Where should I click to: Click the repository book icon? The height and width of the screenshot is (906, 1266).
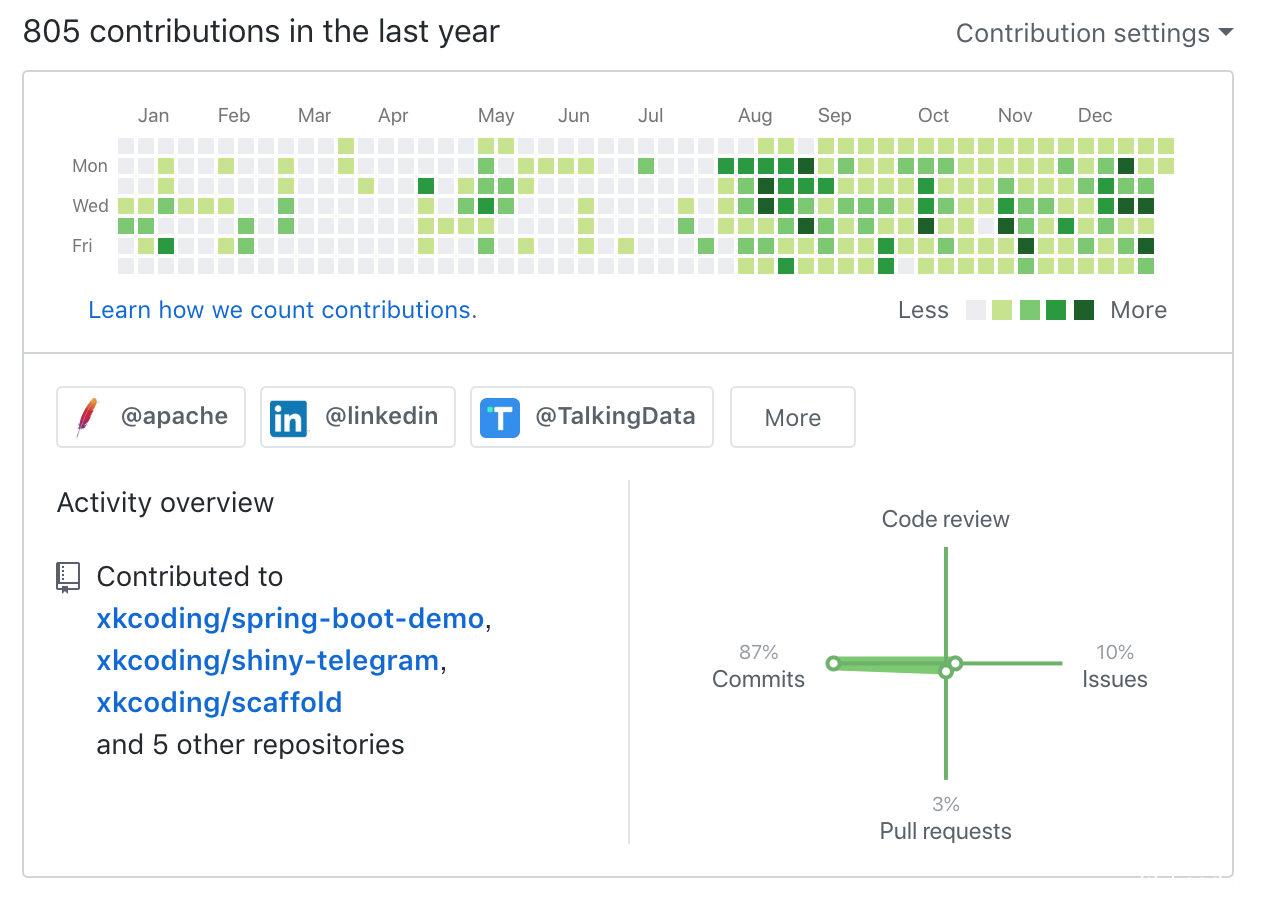pos(68,578)
